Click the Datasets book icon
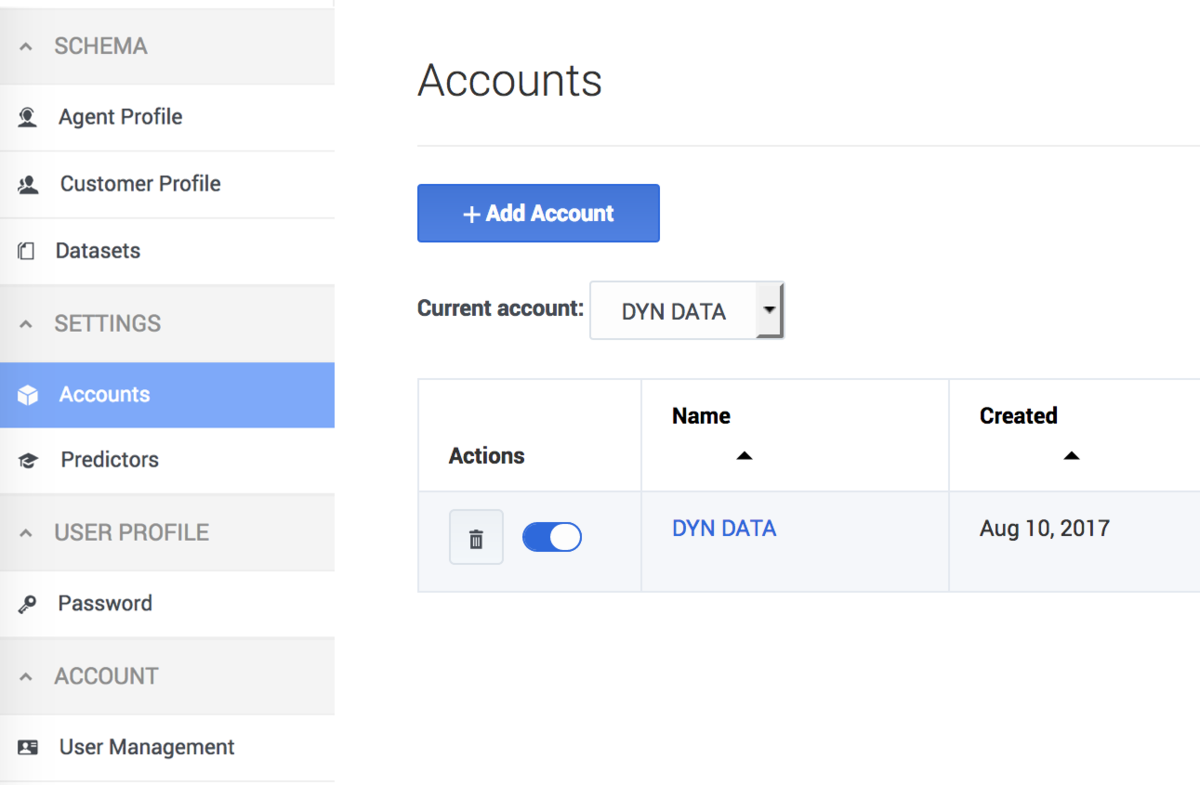 (x=27, y=251)
